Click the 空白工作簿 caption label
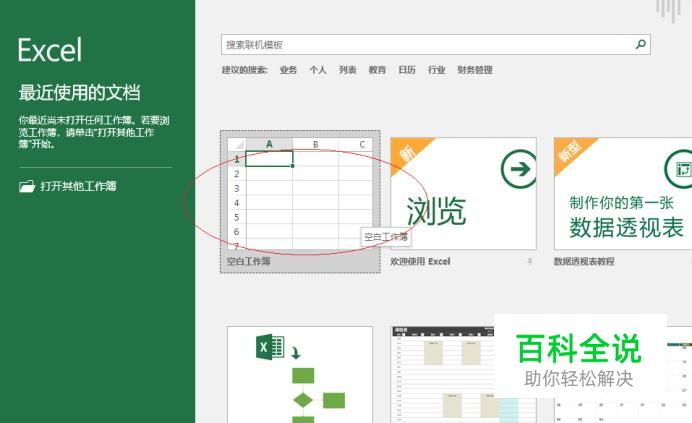The width and height of the screenshot is (692, 423). point(248,261)
